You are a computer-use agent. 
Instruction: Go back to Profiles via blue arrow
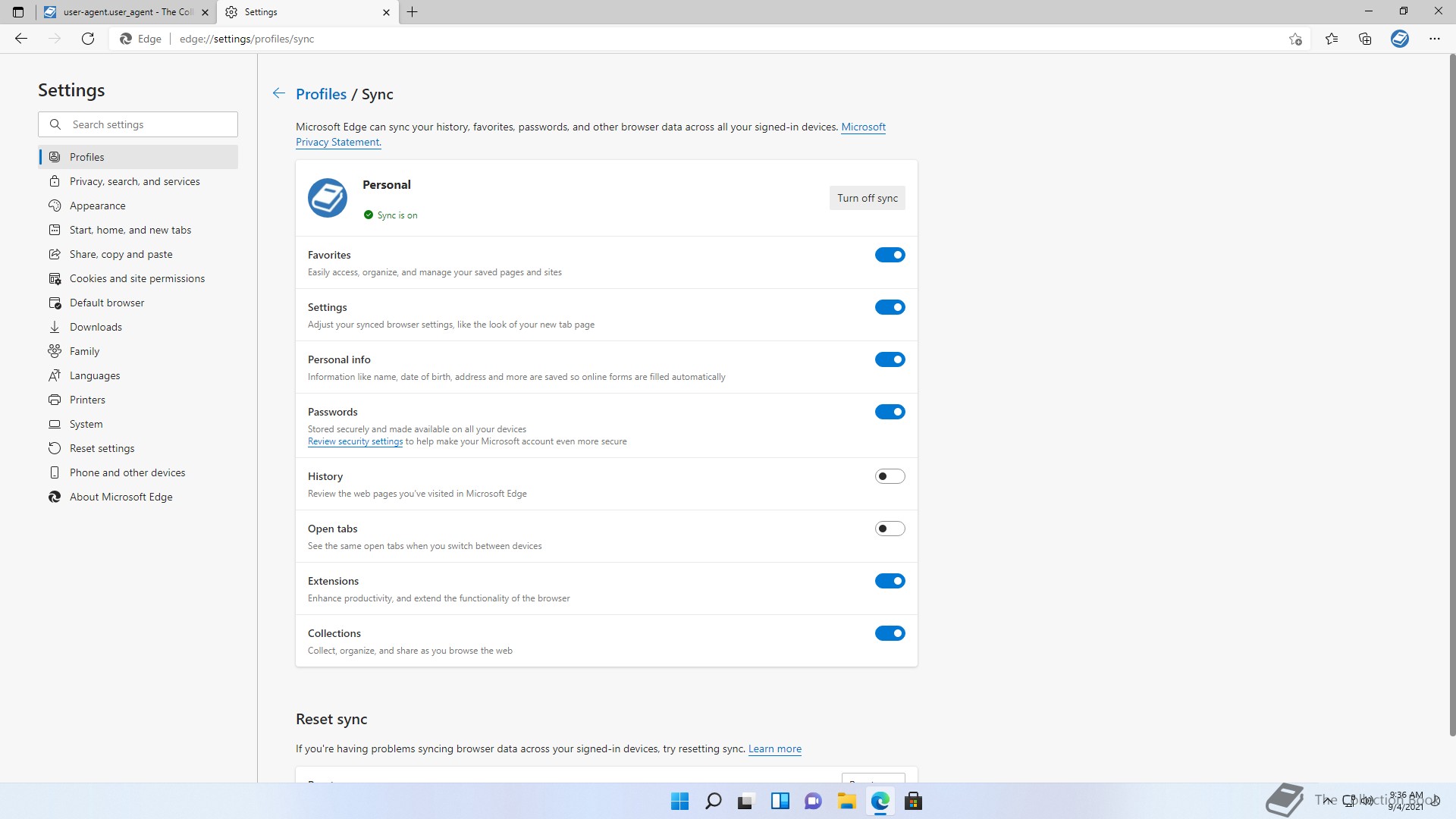(x=279, y=93)
